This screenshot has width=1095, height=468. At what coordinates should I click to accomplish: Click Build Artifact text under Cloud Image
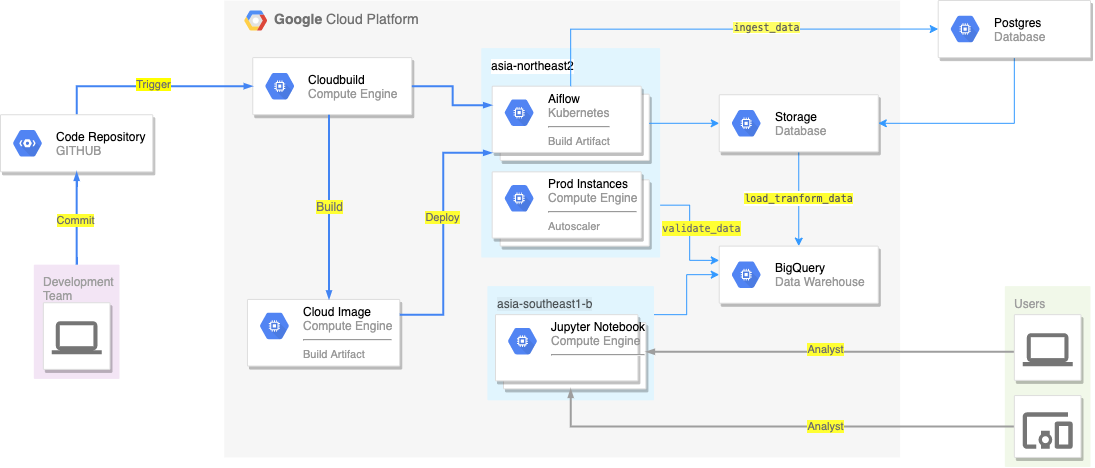point(334,354)
